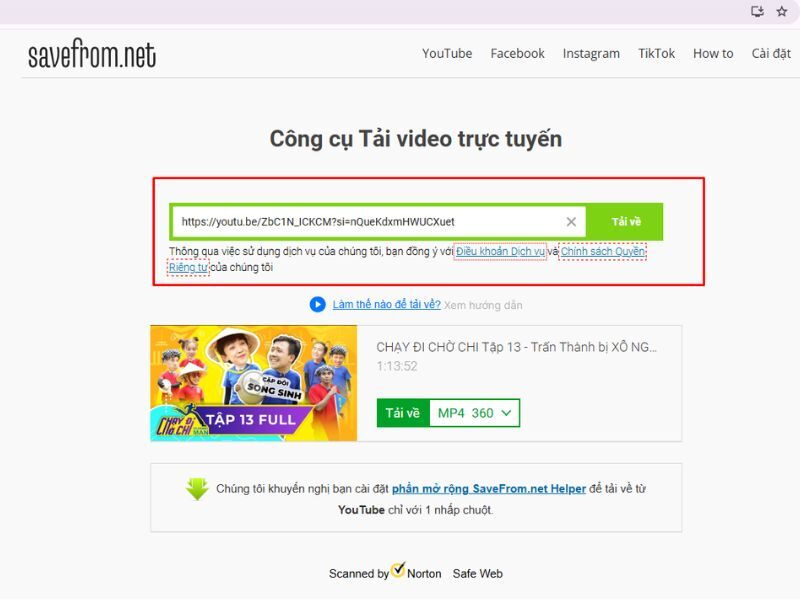Click inside the video URL input field
The image size is (800, 600).
(370, 221)
